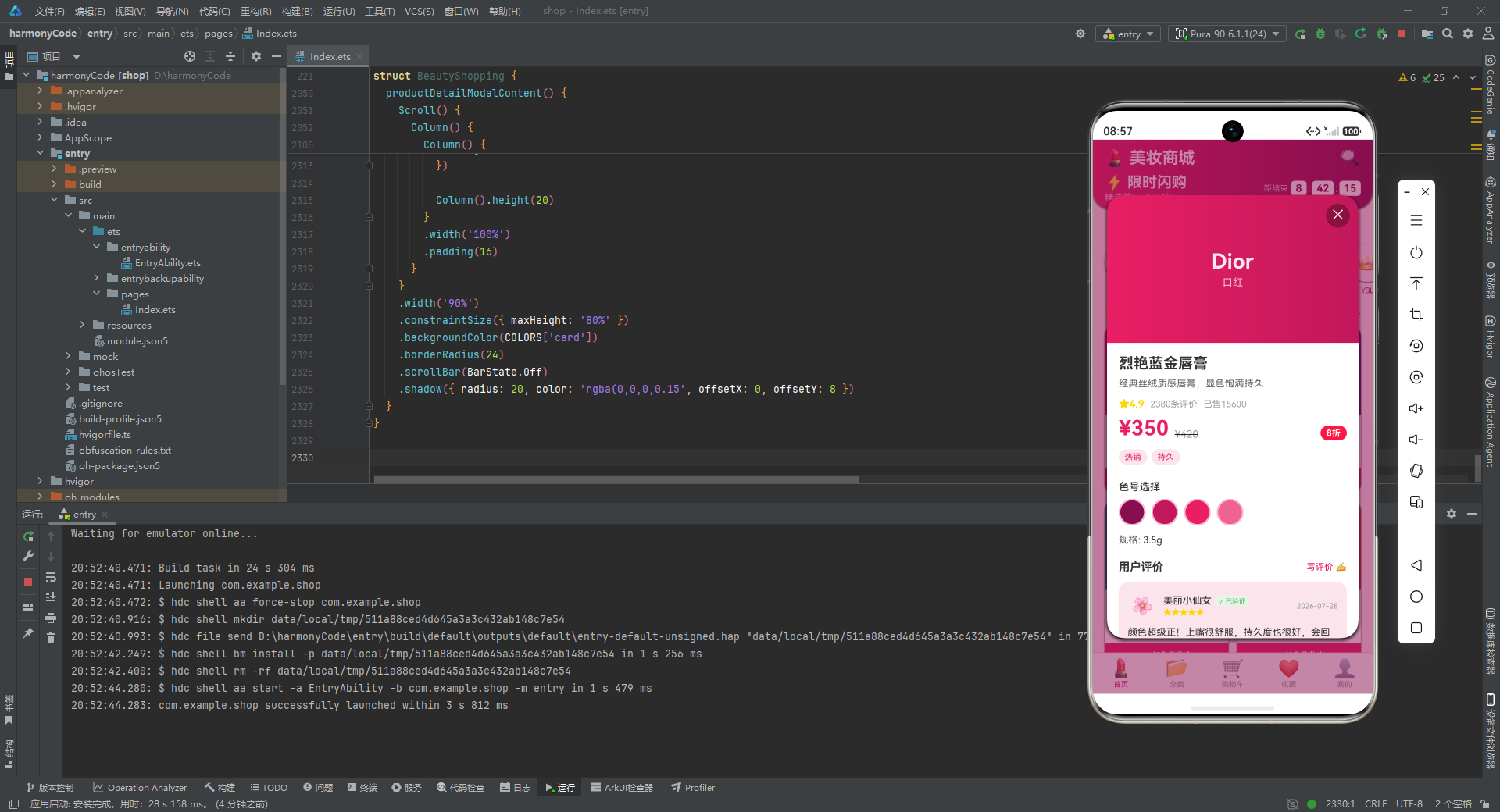Click the editor horizontal scrollbar

pos(616,479)
